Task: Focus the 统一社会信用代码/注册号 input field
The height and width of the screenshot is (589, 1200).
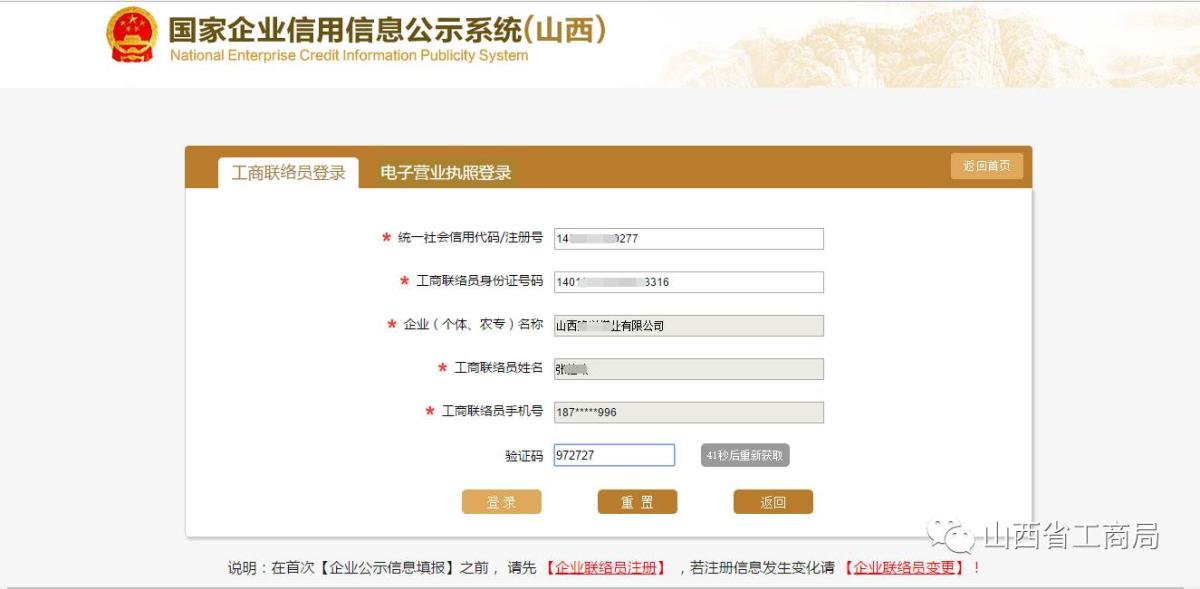Action: pyautogui.click(x=688, y=238)
